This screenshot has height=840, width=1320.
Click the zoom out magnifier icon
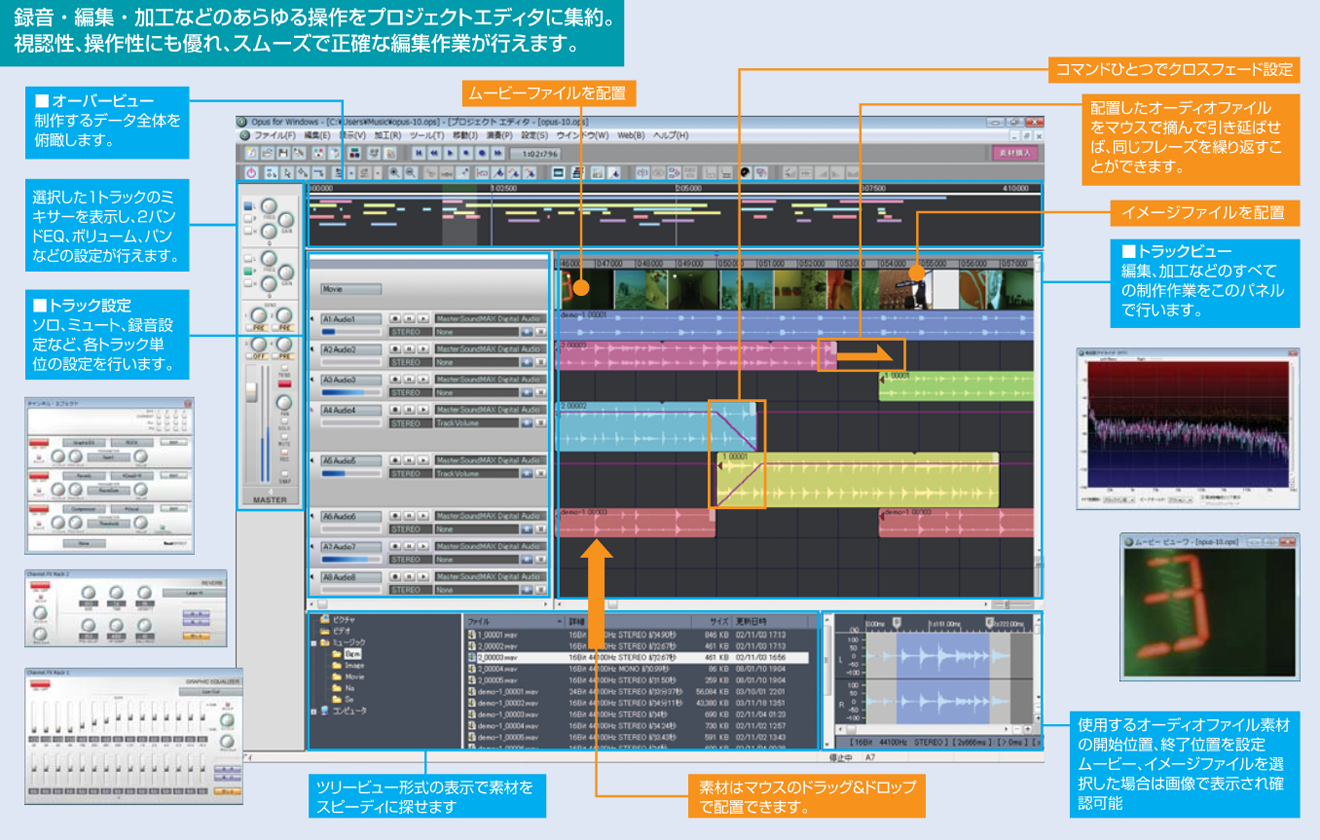click(x=411, y=173)
